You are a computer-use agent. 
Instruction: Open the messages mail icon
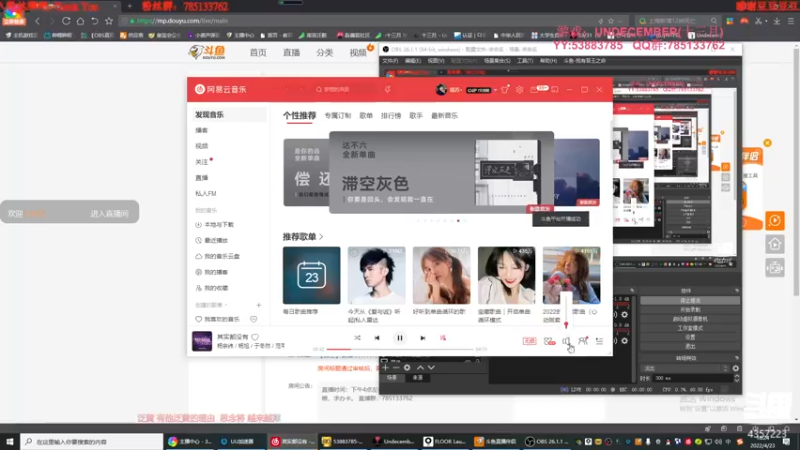tap(534, 90)
